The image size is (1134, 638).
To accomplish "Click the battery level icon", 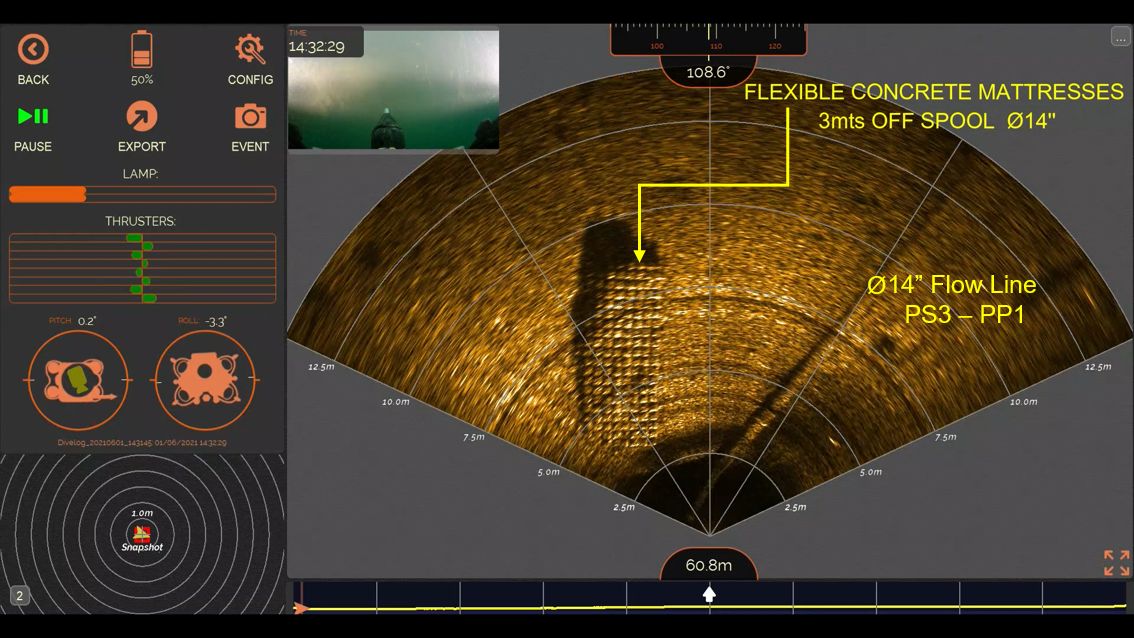I will tap(142, 50).
